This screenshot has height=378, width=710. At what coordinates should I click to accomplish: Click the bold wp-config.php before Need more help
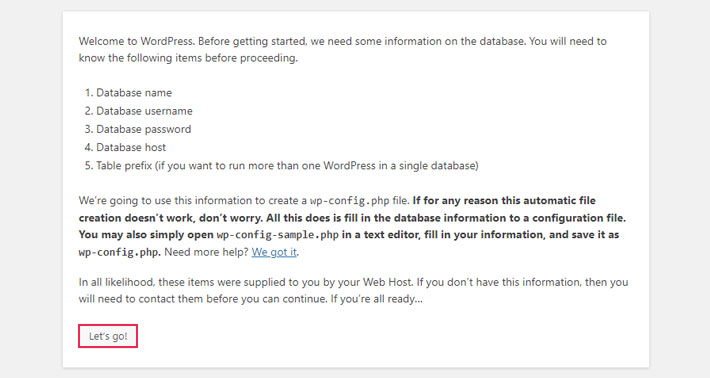click(x=120, y=252)
